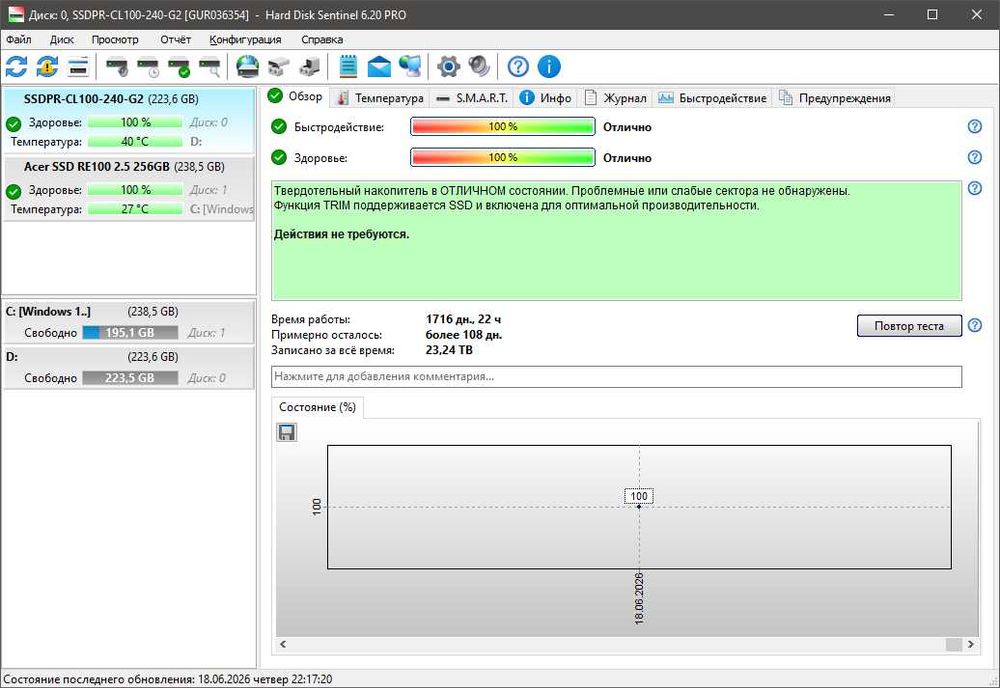Switch to the Предупреждения tab
The image size is (1000, 688).
click(835, 98)
